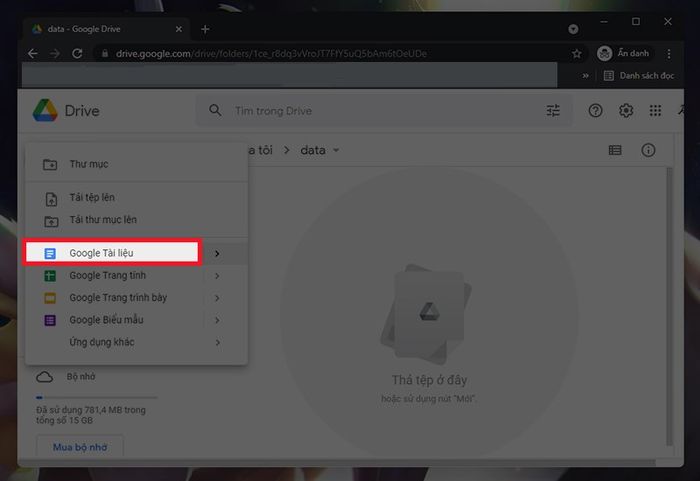The image size is (700, 481).
Task: Click the Chrome tab search dropdown icon
Action: (x=573, y=29)
